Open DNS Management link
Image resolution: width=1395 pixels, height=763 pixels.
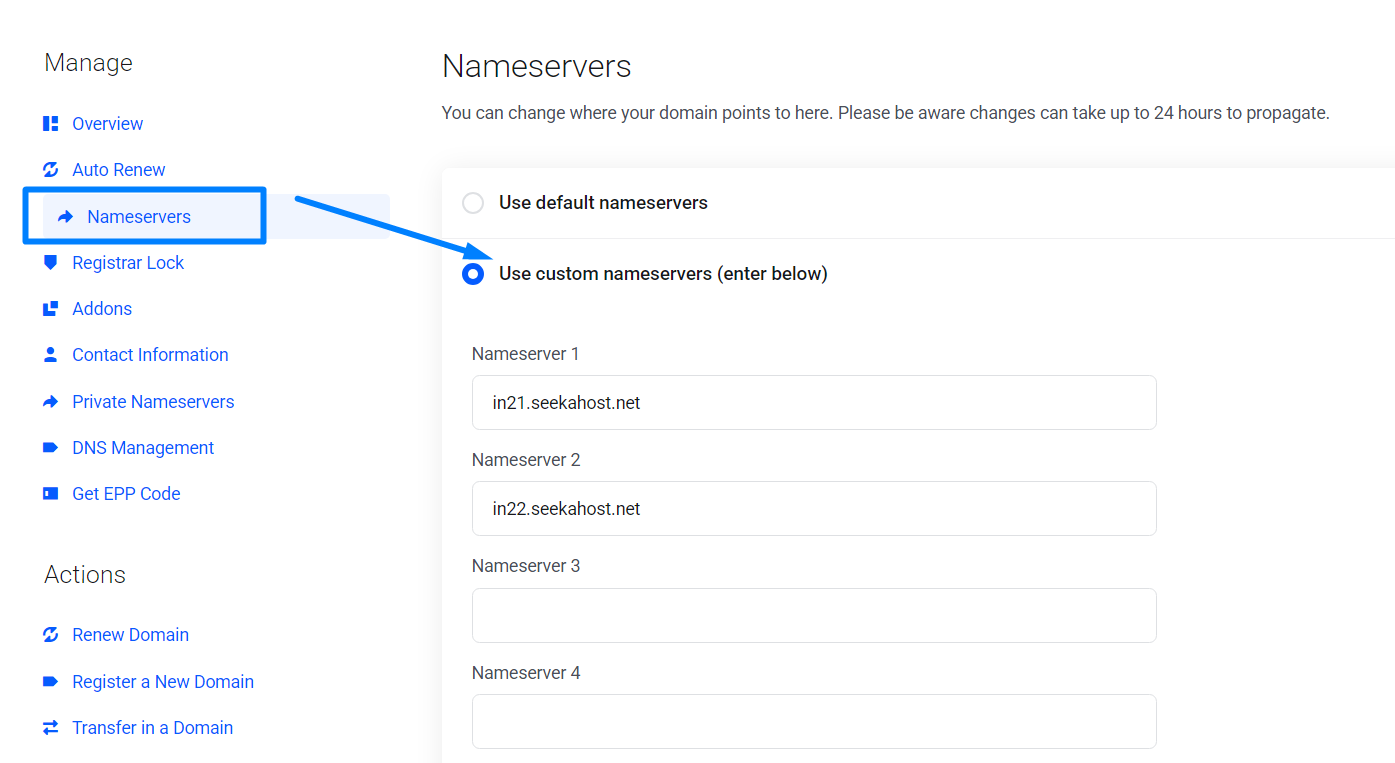point(143,448)
